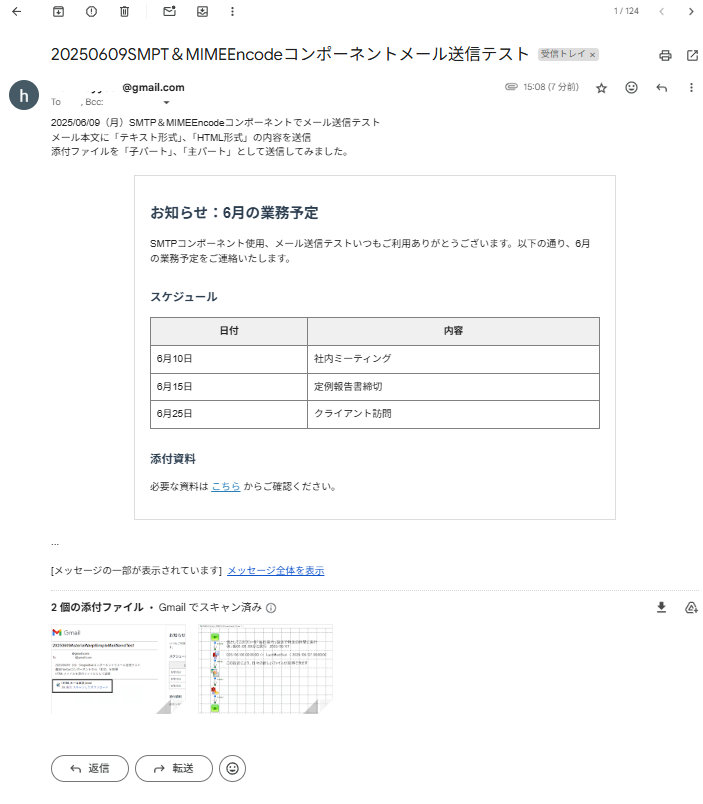Add emoji reaction from message header
The image size is (703, 804).
click(631, 88)
